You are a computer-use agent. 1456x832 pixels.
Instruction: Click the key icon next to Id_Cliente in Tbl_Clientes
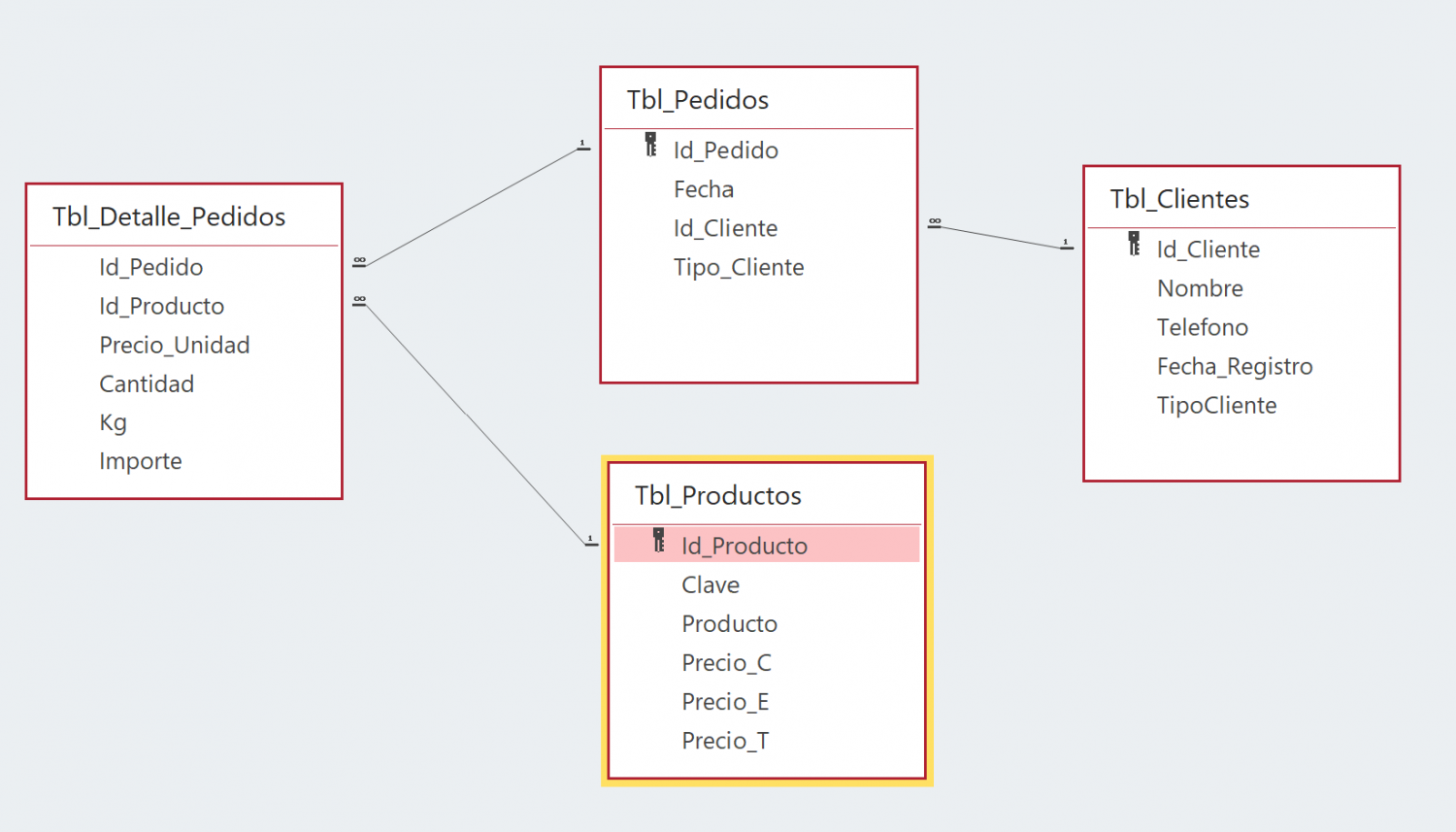tap(1134, 244)
